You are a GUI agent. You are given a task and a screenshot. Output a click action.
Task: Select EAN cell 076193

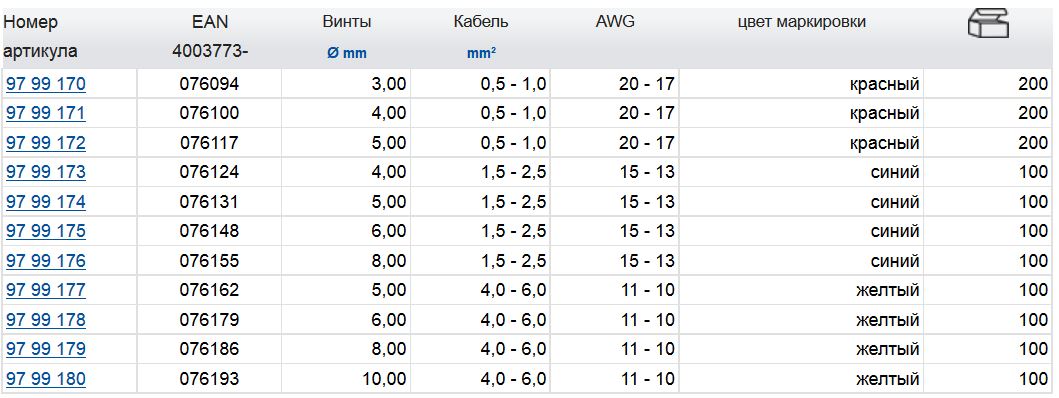click(x=209, y=378)
